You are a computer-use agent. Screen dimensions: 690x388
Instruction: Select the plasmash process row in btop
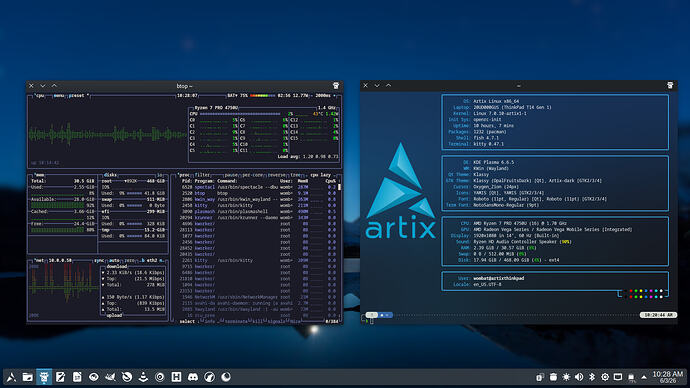tap(257, 211)
